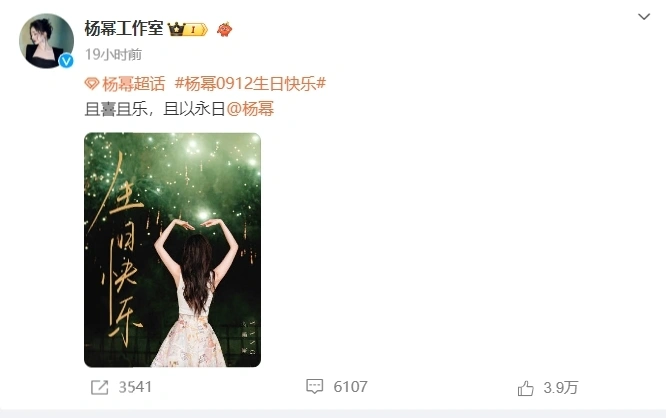Click the blue verified V badge

pos(66,61)
